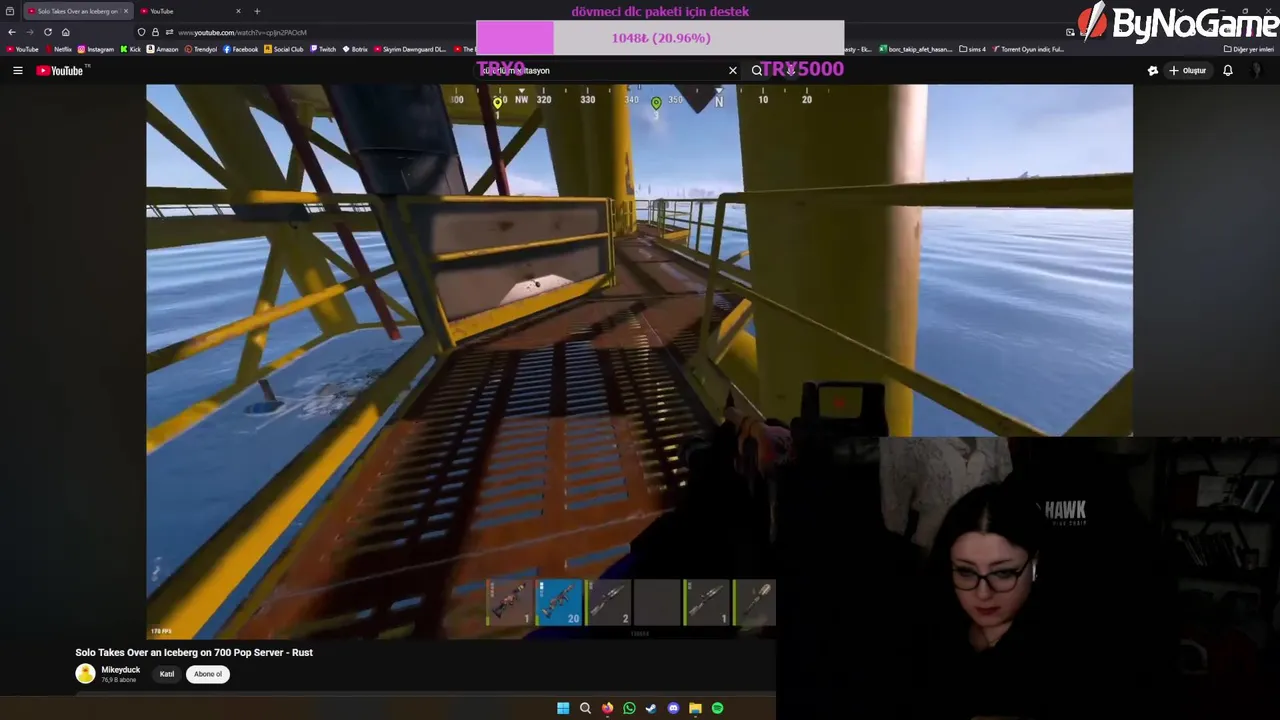The width and height of the screenshot is (1280, 720).
Task: Open the browser home page icon
Action: (x=66, y=32)
